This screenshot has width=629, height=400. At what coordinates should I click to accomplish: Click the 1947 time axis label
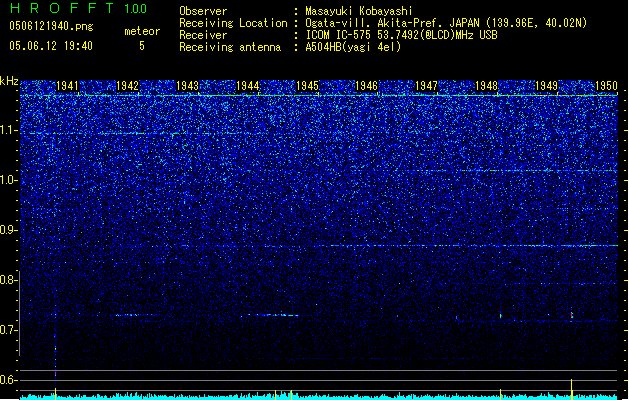426,86
